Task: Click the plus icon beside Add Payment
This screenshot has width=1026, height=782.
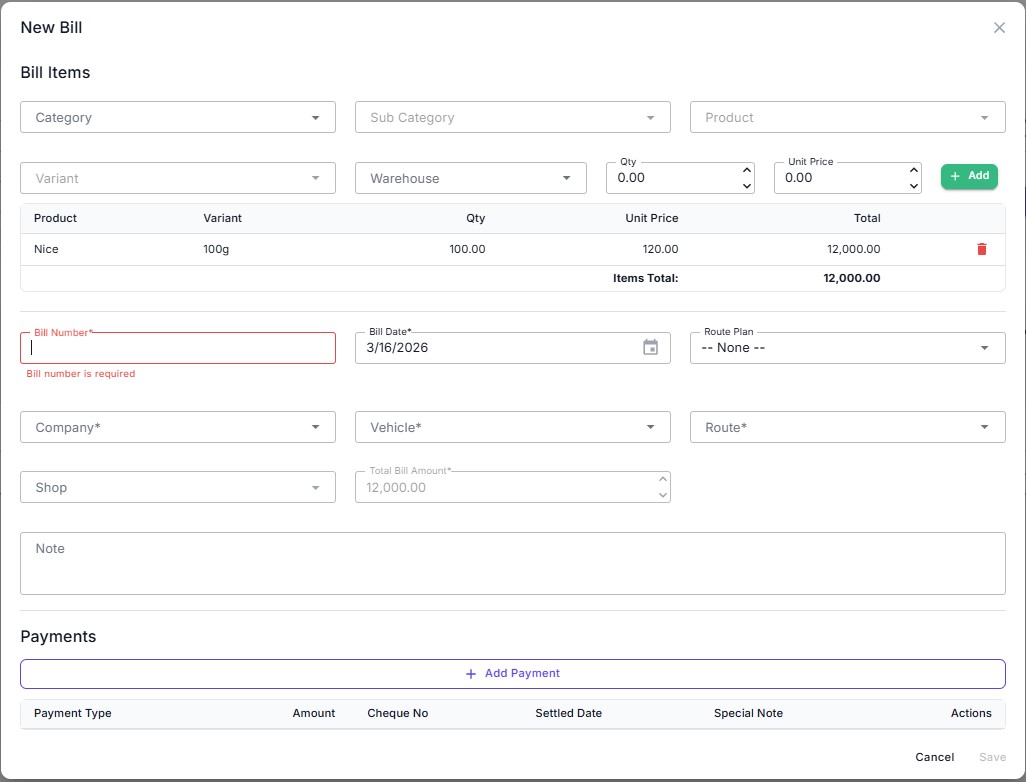Action: pos(471,673)
